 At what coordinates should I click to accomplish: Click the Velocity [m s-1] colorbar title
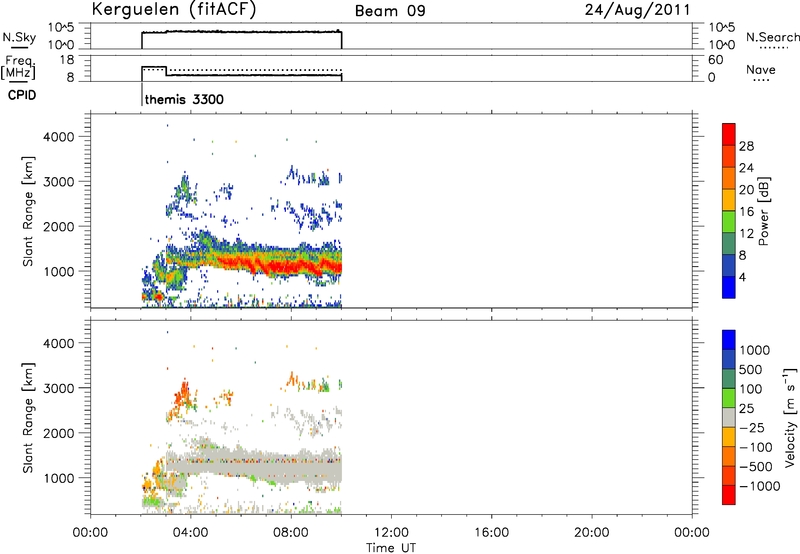(x=790, y=417)
